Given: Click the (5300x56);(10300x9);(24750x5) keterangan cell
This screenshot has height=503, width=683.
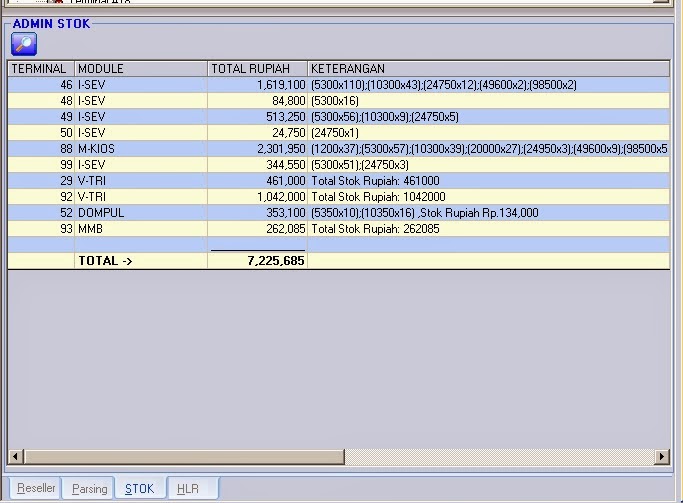Looking at the screenshot, I should [489, 117].
